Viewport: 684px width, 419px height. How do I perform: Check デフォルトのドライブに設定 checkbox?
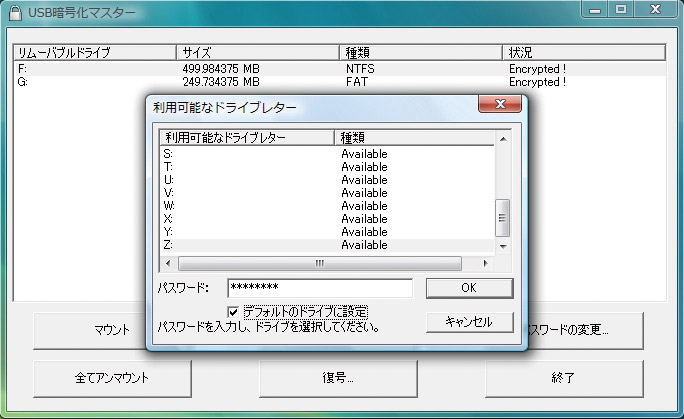click(233, 312)
